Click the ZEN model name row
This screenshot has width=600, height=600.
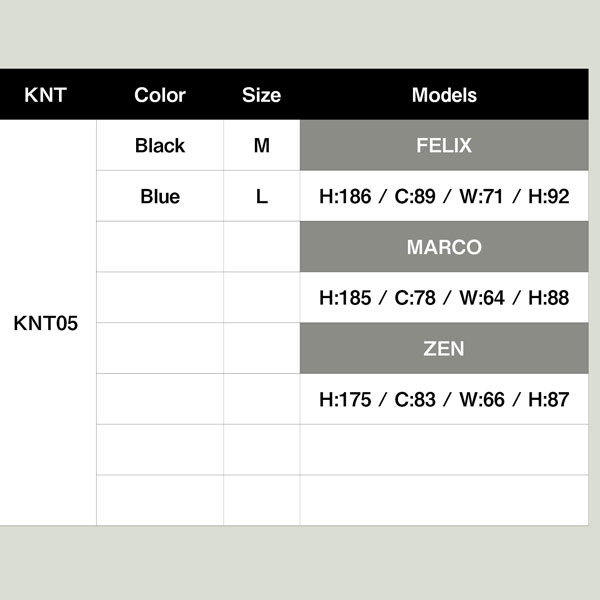tap(444, 348)
